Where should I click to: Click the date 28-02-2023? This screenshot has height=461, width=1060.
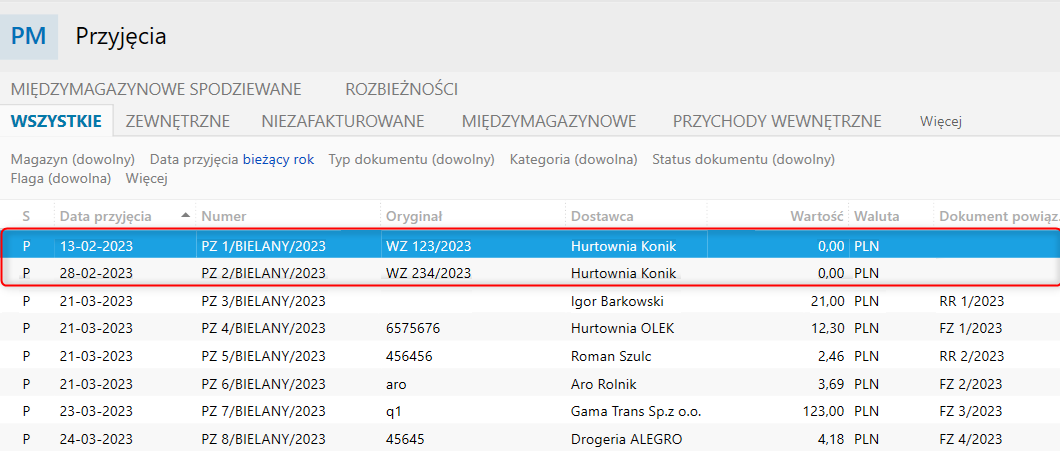coord(96,274)
